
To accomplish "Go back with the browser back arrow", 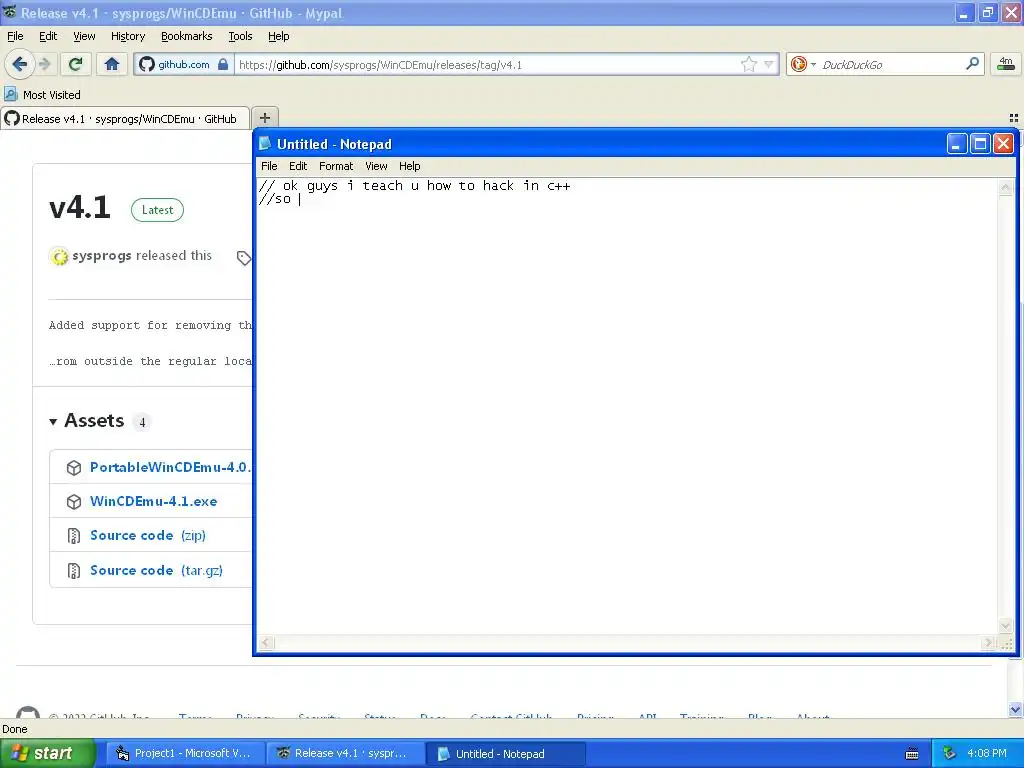I will pos(20,64).
